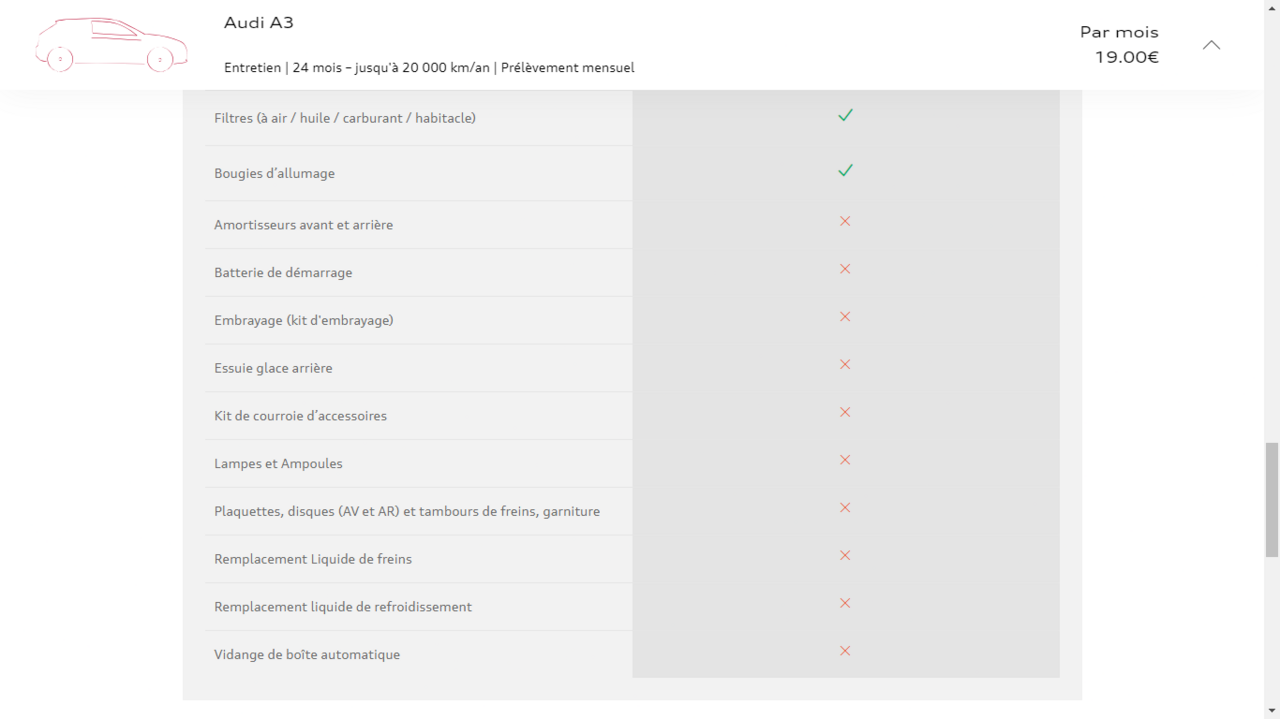Select the Vidange de boîte automatique row label
This screenshot has width=1280, height=719.
307,655
